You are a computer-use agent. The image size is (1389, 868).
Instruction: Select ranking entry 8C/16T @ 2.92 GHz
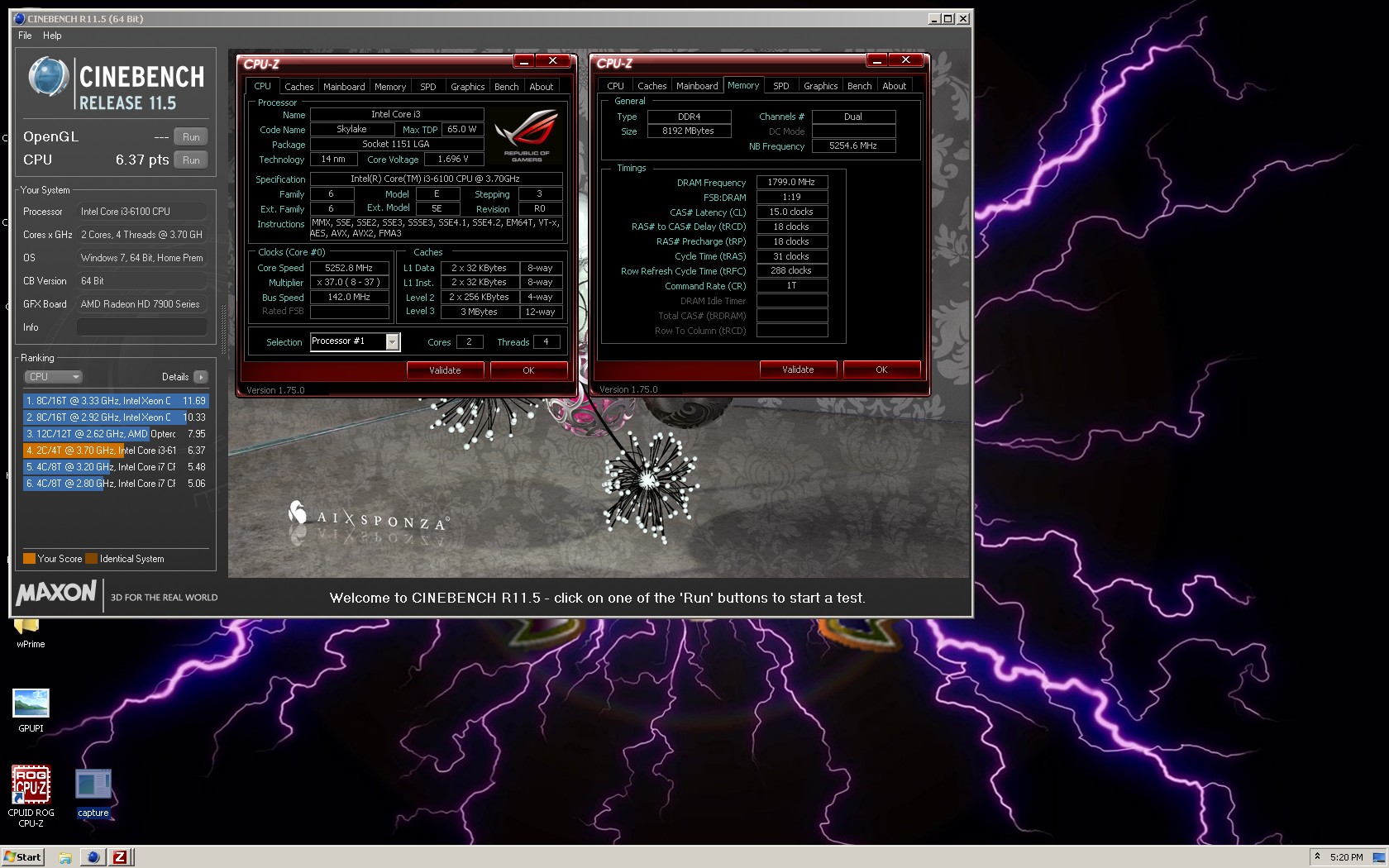(x=116, y=417)
